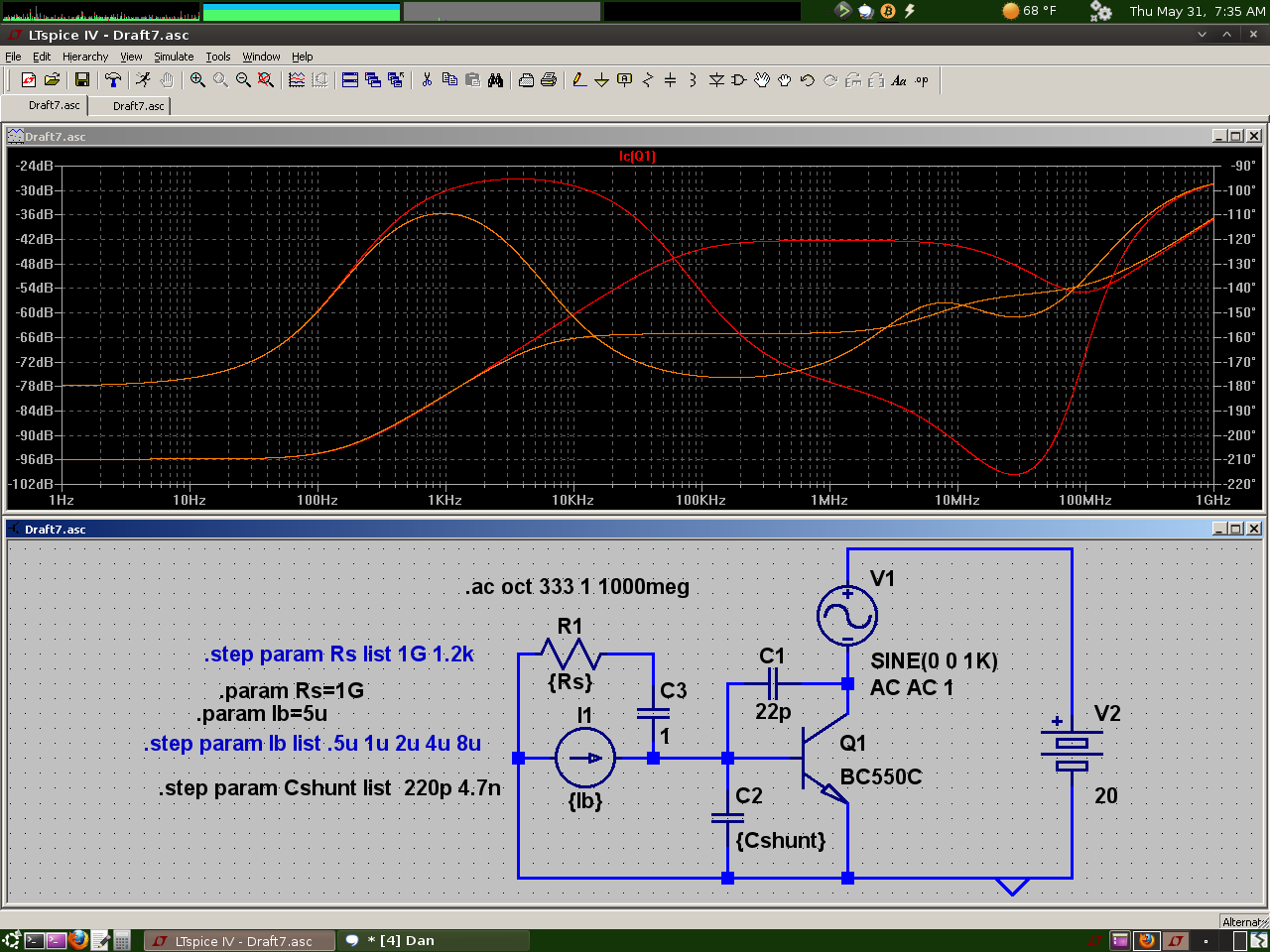Tile windows horizontally with toolbar icon
Screen dimensions: 1270x952
coord(350,80)
